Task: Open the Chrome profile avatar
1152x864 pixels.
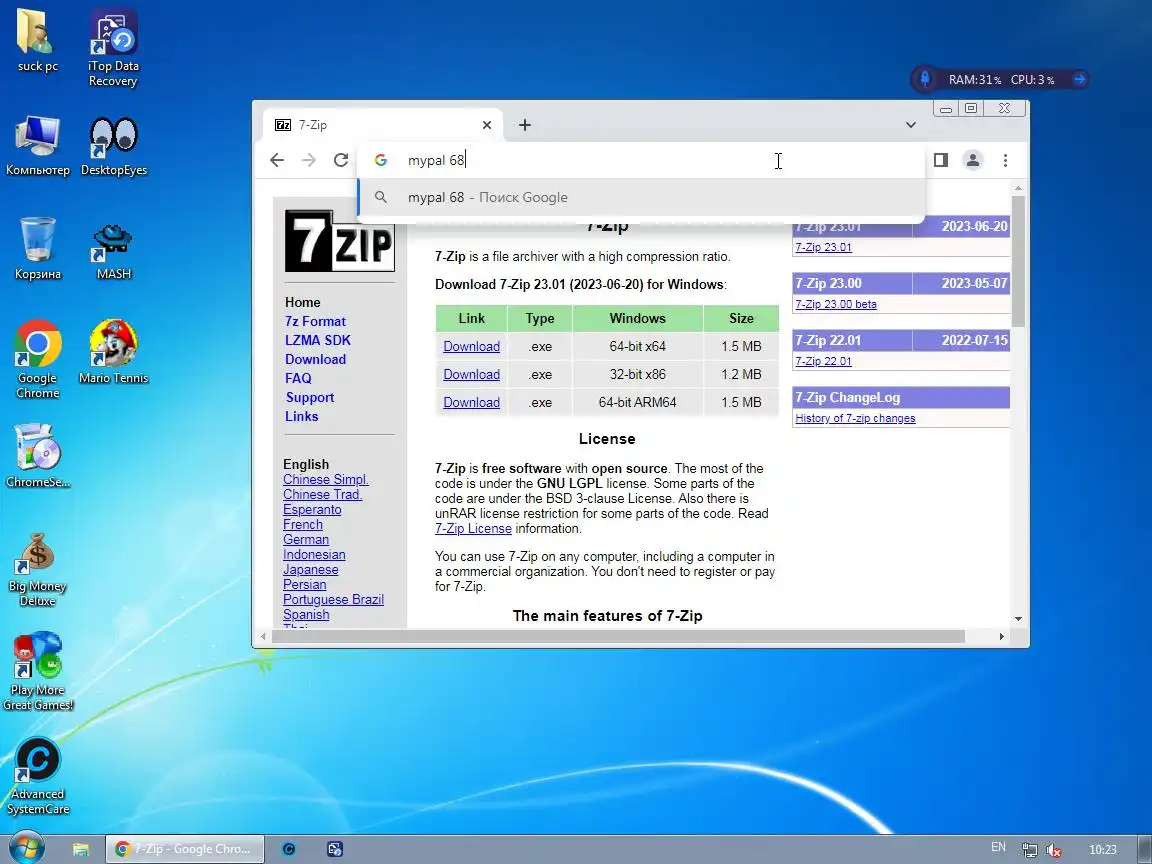Action: pyautogui.click(x=973, y=160)
